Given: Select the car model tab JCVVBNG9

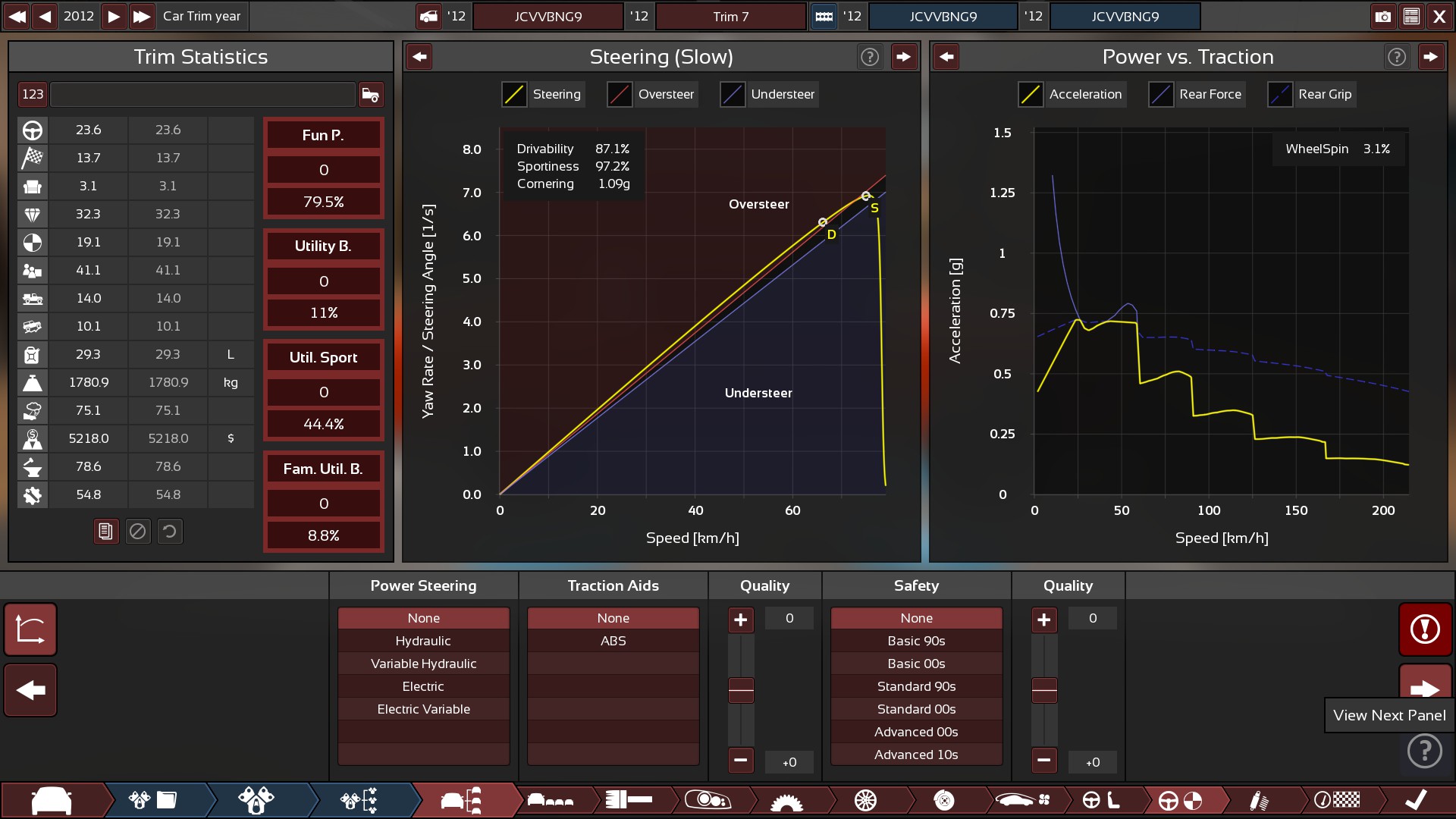Looking at the screenshot, I should 548,16.
